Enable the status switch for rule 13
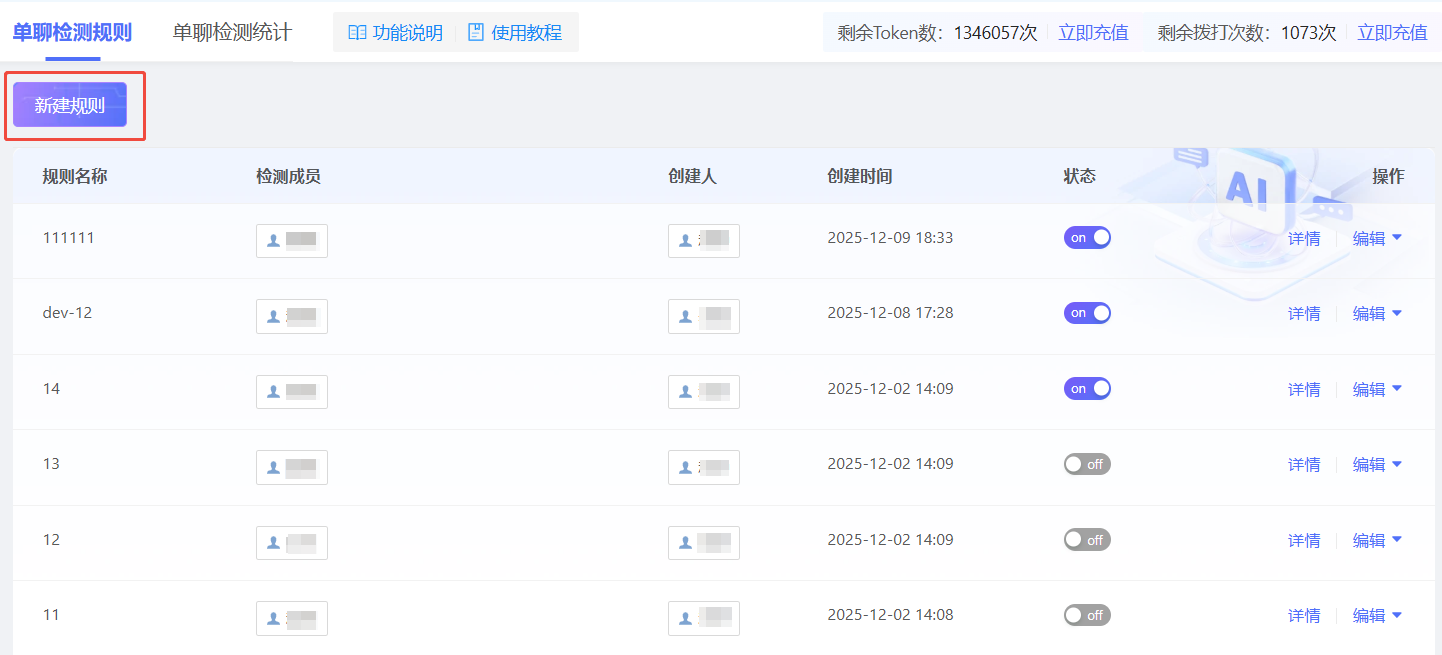Screen dimensions: 1442x655 (1087, 464)
